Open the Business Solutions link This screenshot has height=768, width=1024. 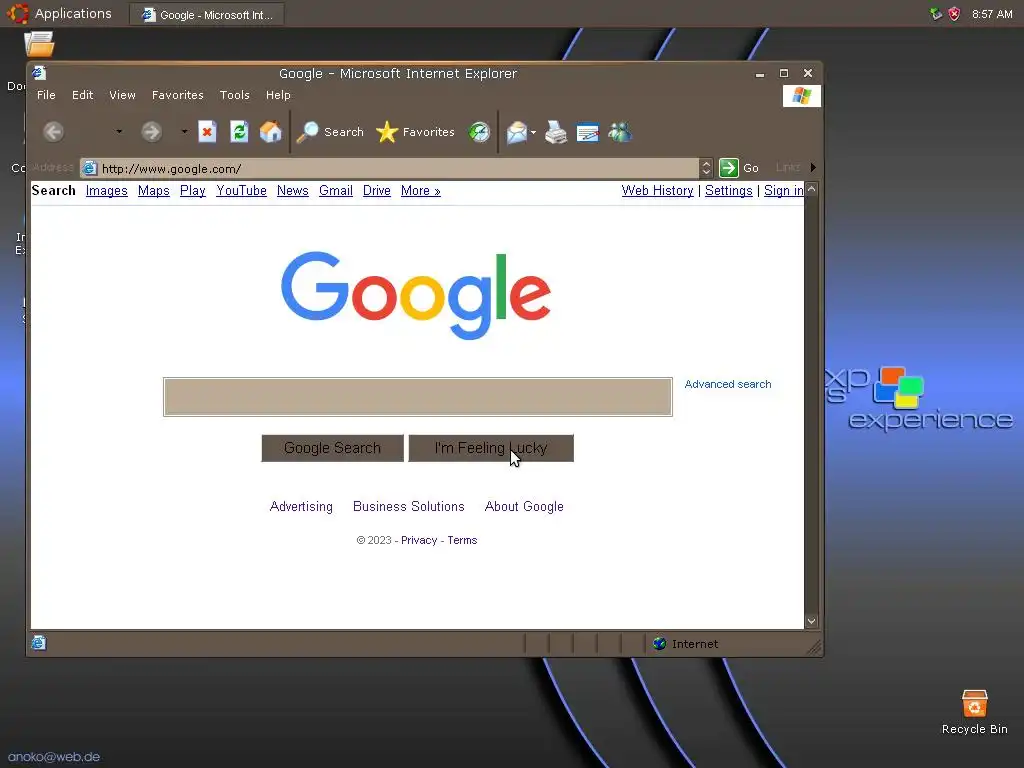coord(409,507)
